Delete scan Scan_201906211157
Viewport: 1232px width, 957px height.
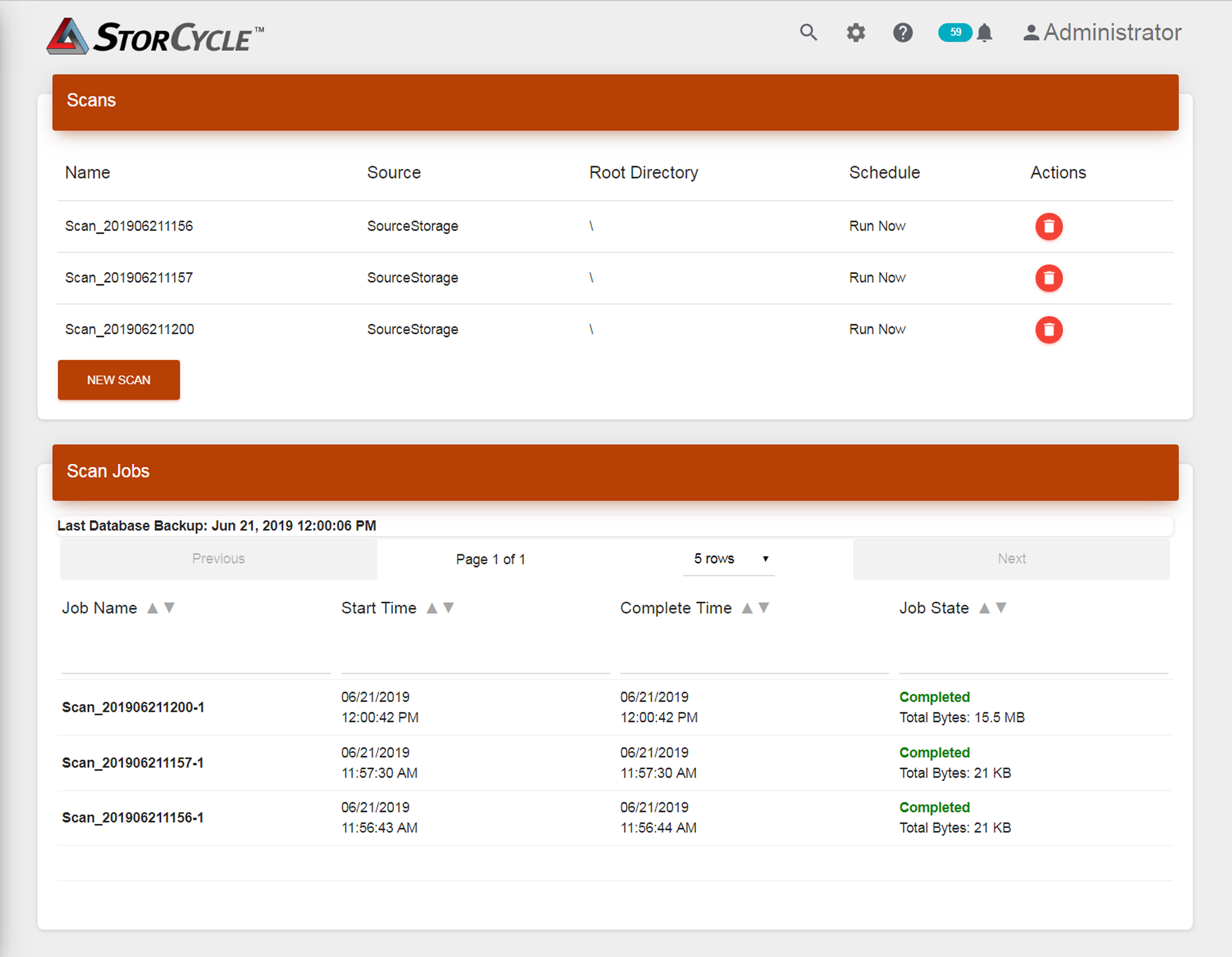click(x=1049, y=278)
